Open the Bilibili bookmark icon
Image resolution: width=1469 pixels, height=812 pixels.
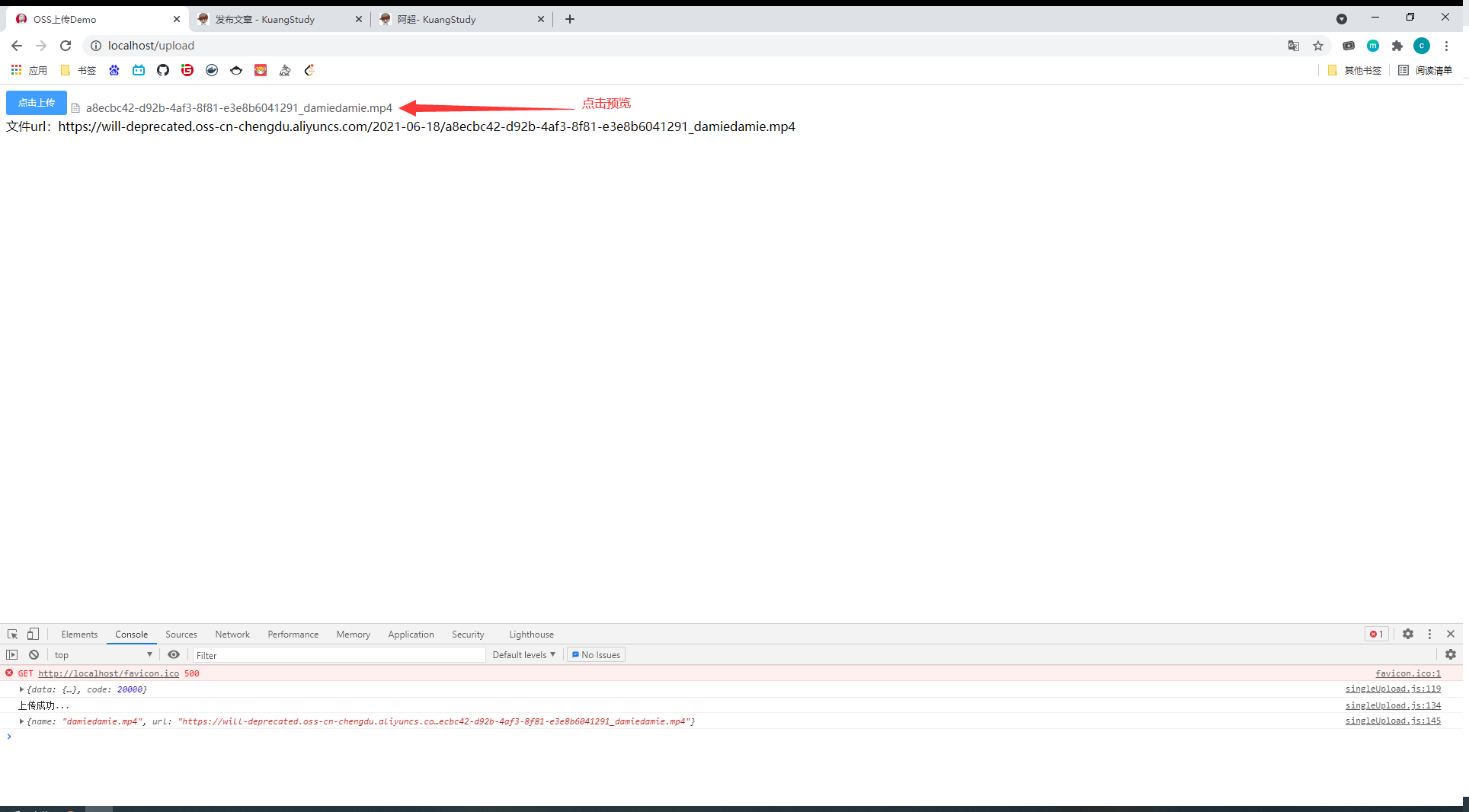(139, 70)
